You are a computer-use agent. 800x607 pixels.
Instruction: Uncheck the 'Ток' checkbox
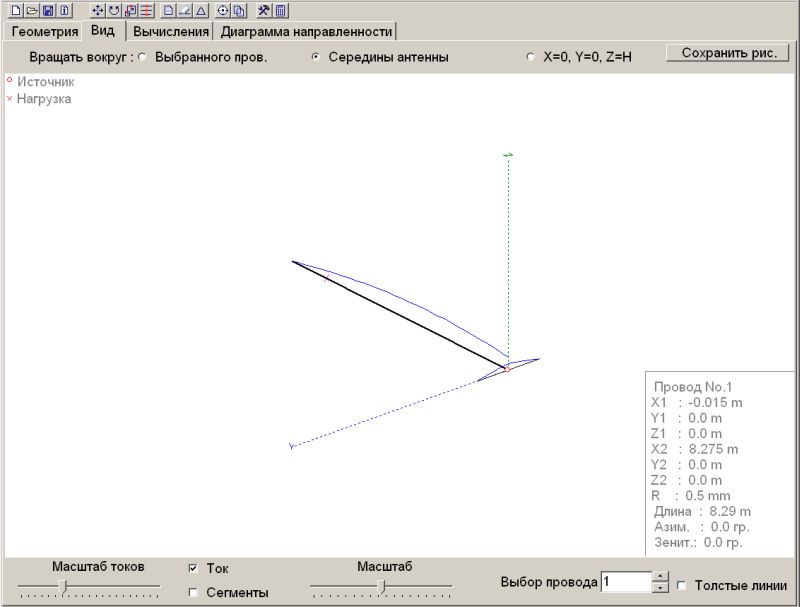point(193,568)
